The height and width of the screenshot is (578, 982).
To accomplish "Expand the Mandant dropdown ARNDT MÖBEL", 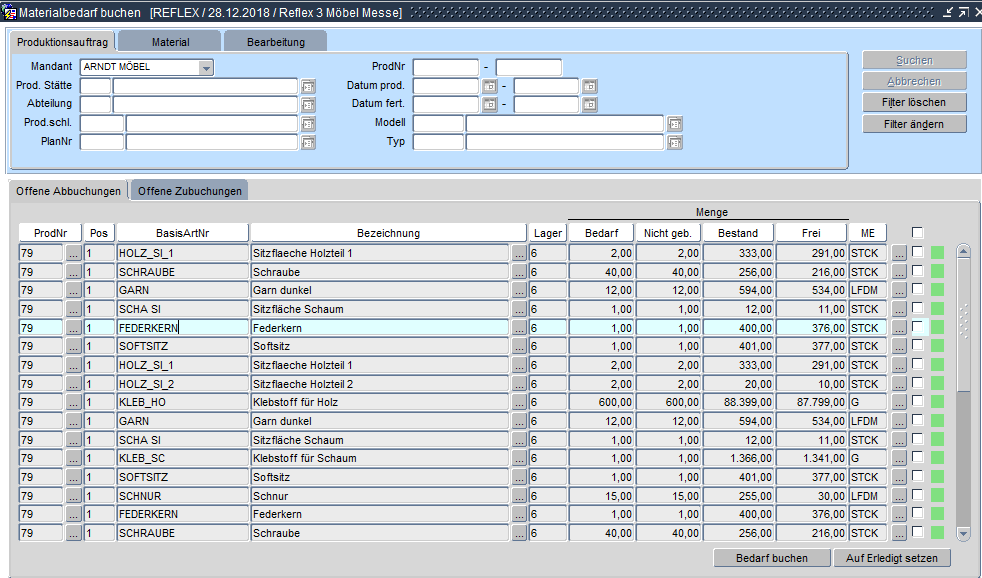I will [206, 68].
